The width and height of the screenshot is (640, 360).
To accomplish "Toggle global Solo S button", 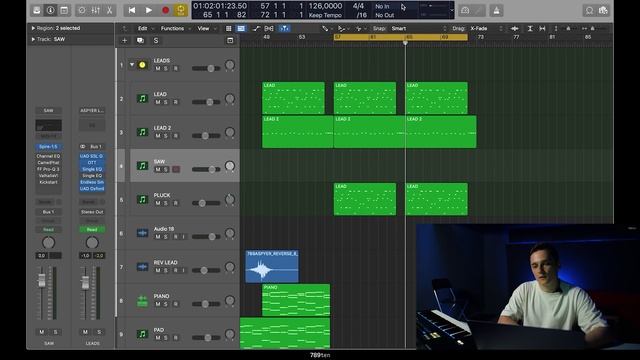I will 156,40.
